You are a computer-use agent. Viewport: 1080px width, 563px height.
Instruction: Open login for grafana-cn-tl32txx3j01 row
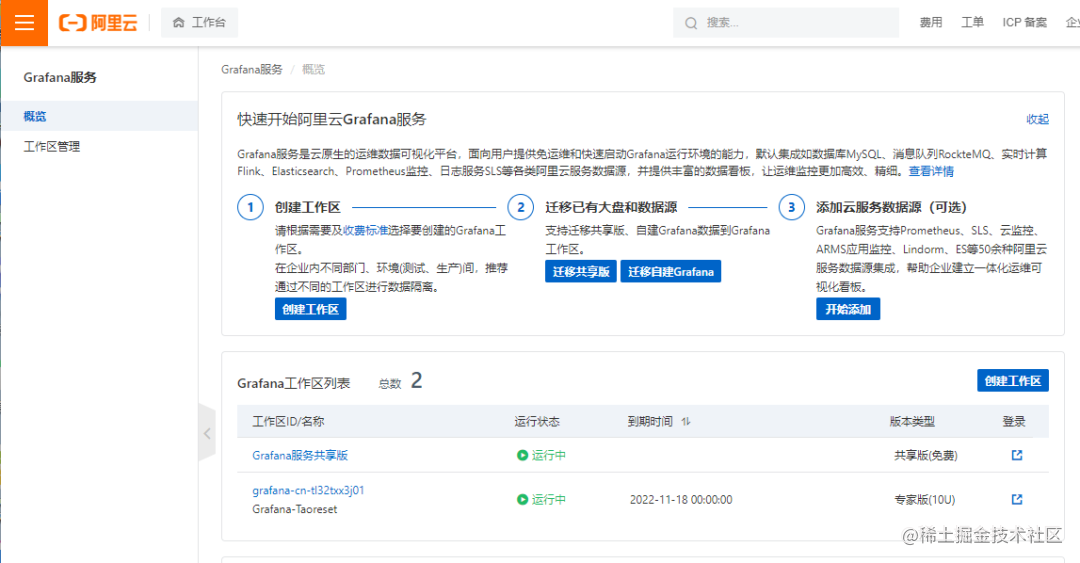coord(1017,500)
